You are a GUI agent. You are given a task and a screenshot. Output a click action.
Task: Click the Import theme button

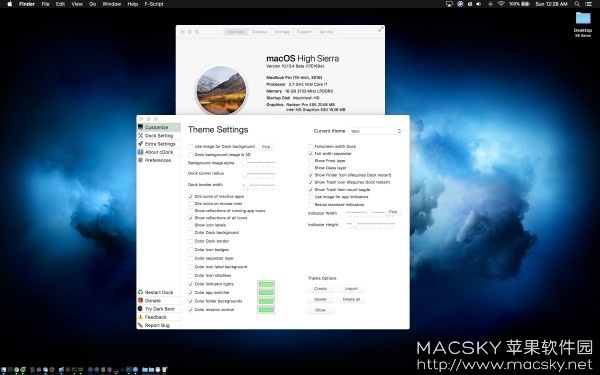351,289
